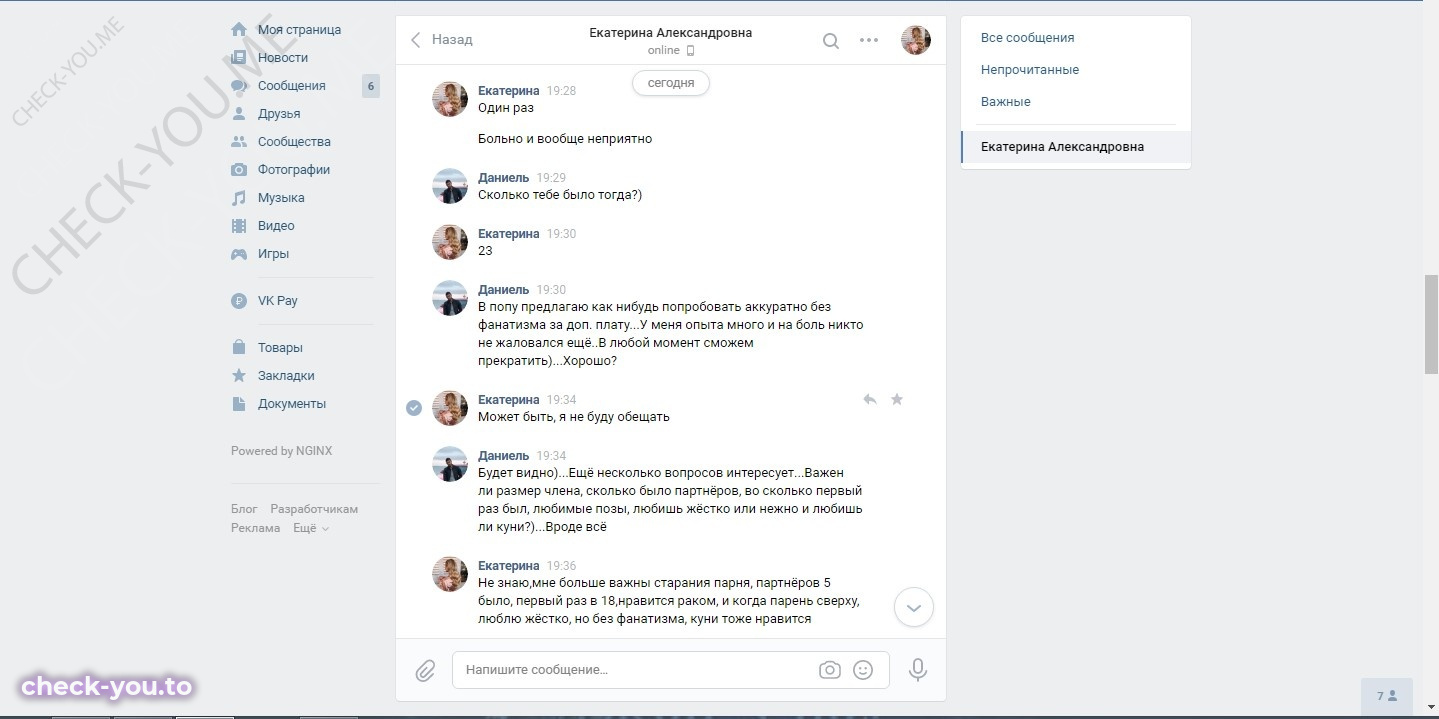Click sender name Екатерина on 19:30 message
The height and width of the screenshot is (719, 1439).
[509, 234]
